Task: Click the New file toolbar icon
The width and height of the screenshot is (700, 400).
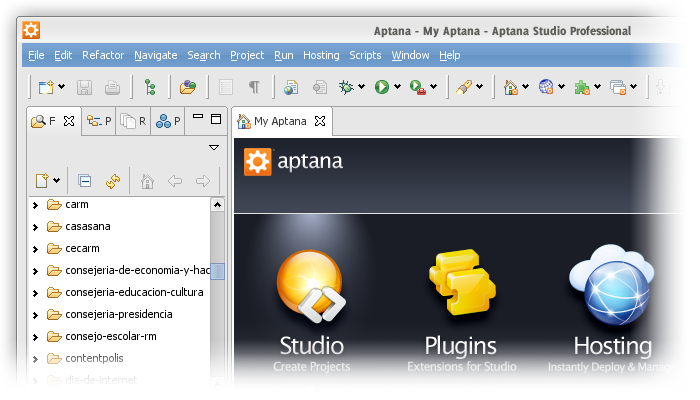Action: 46,87
